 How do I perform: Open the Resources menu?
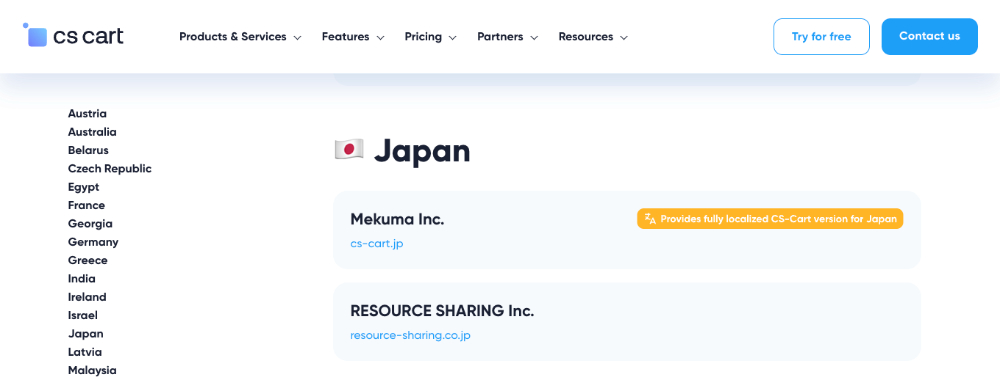tap(593, 37)
